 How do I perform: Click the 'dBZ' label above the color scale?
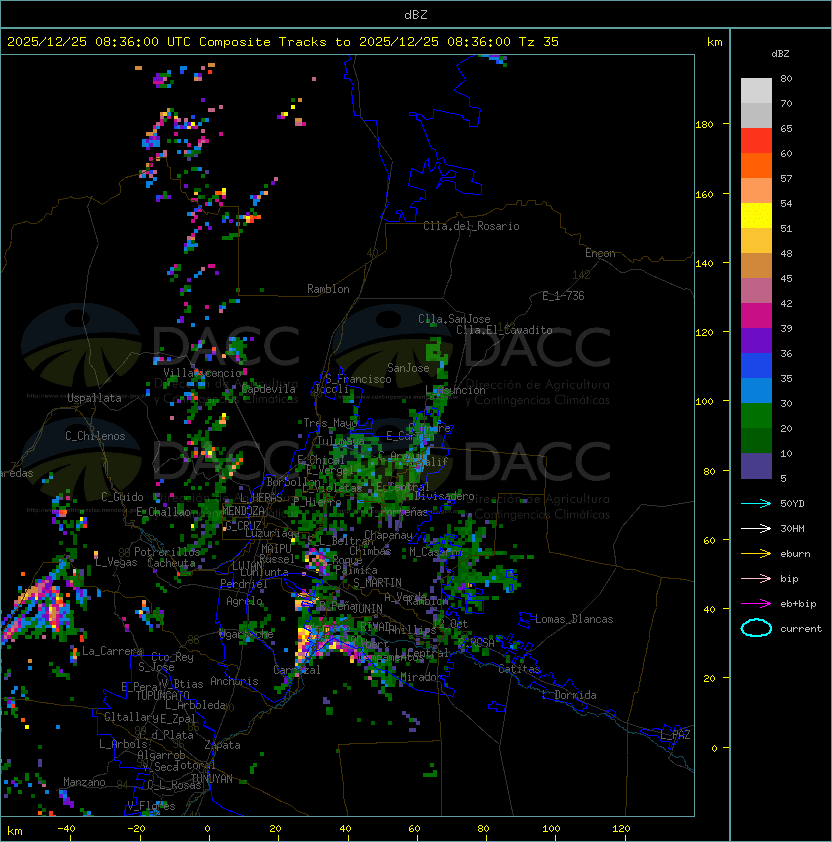(780, 54)
